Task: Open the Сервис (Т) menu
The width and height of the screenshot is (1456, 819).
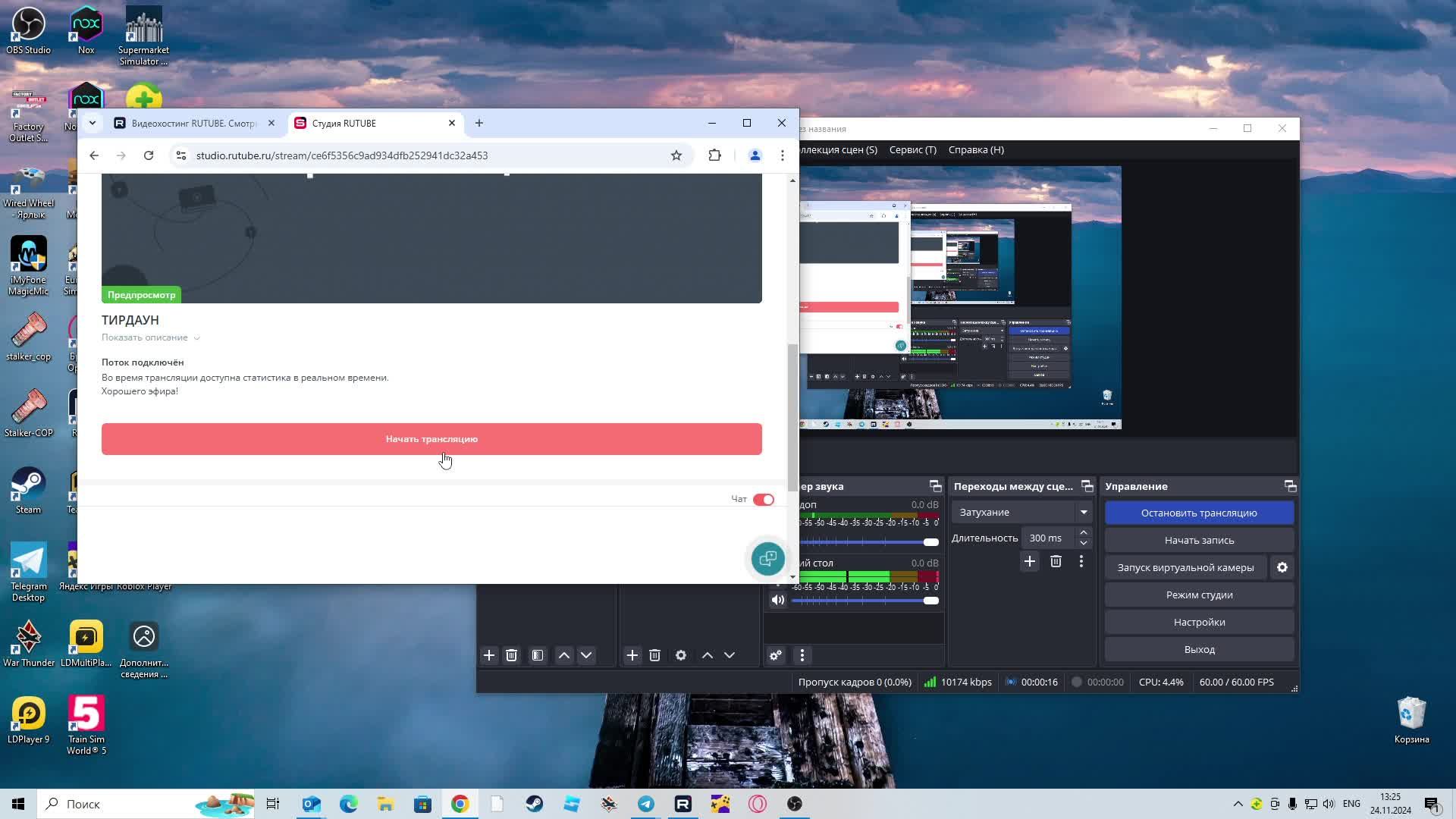Action: (912, 149)
